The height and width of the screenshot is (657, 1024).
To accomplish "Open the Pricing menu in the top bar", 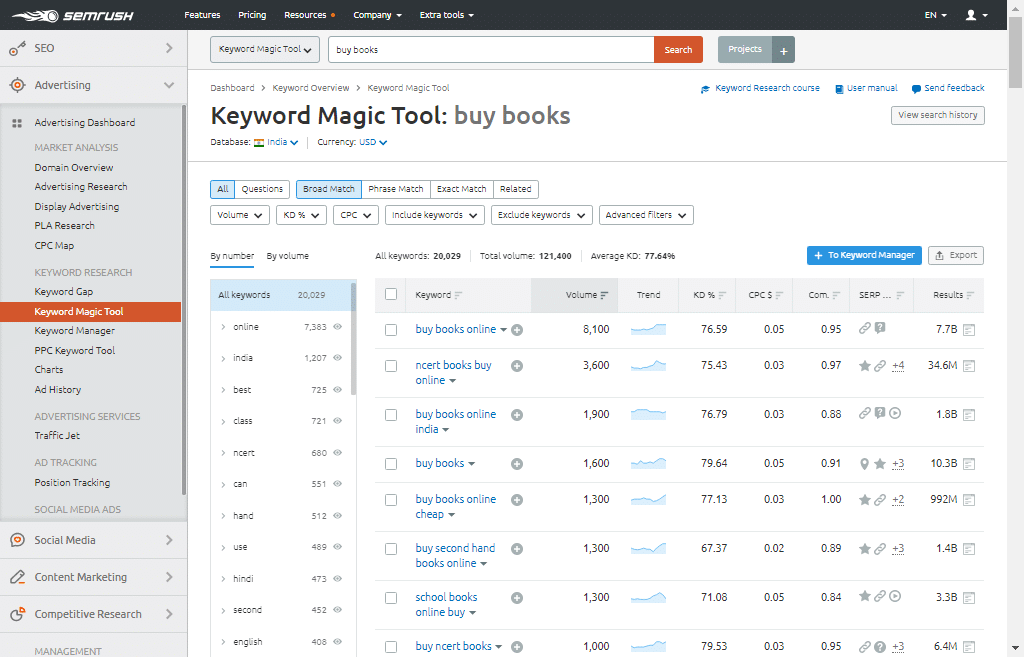I will (251, 14).
